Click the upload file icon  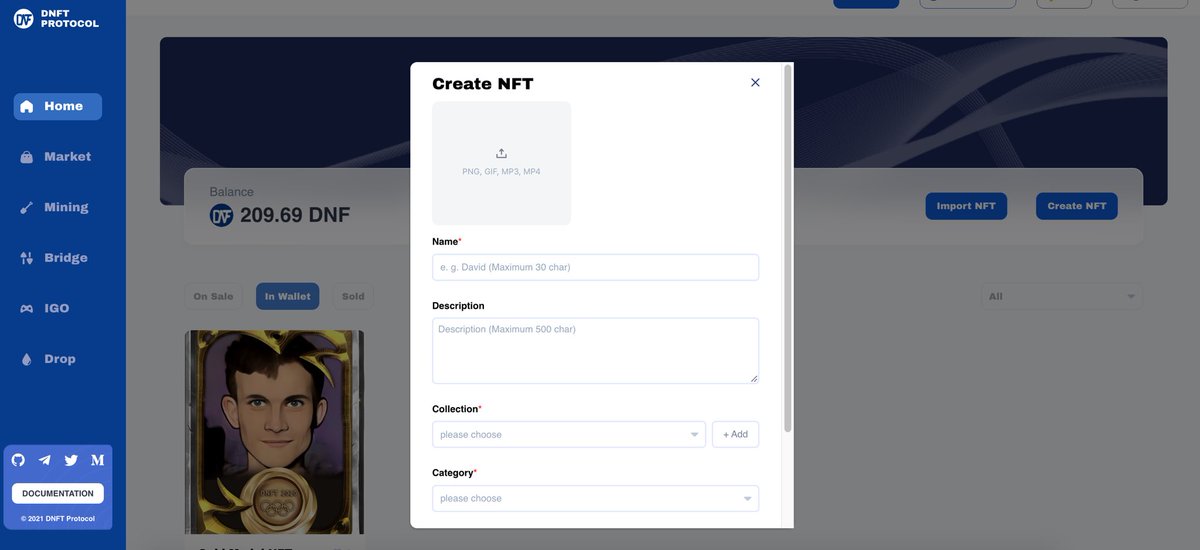click(501, 153)
